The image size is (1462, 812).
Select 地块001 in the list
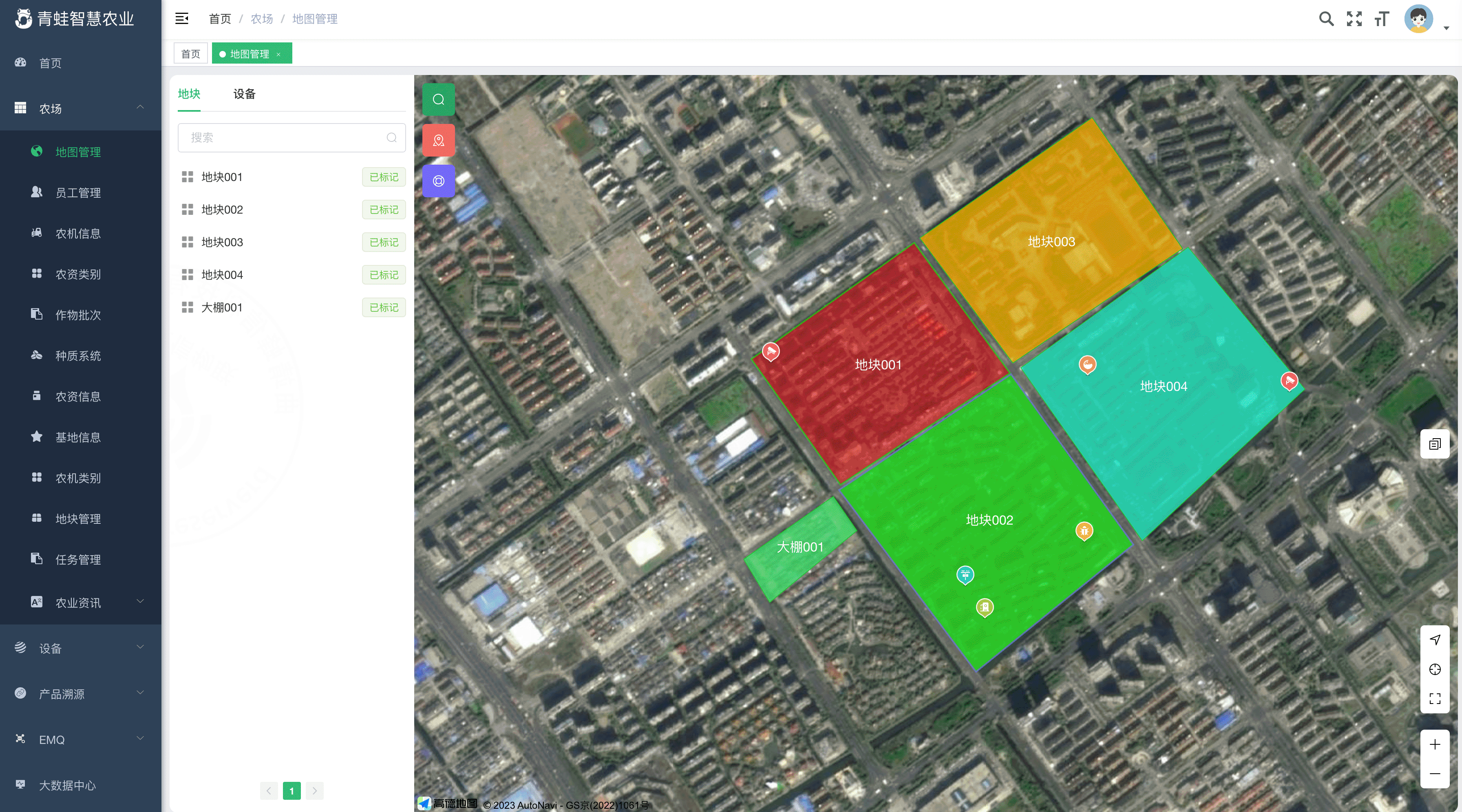coord(293,177)
